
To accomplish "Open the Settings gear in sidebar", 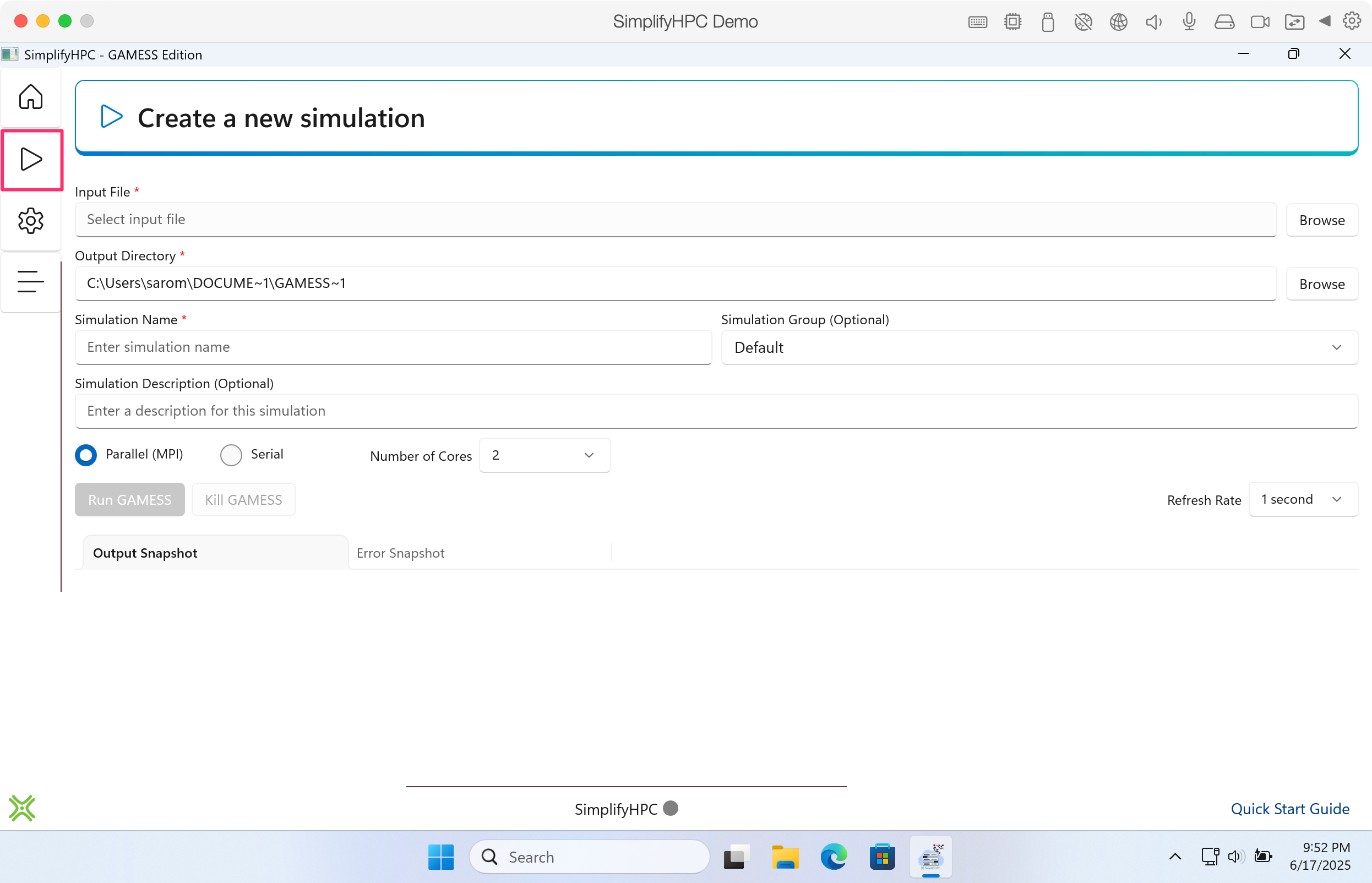I will coord(30,221).
